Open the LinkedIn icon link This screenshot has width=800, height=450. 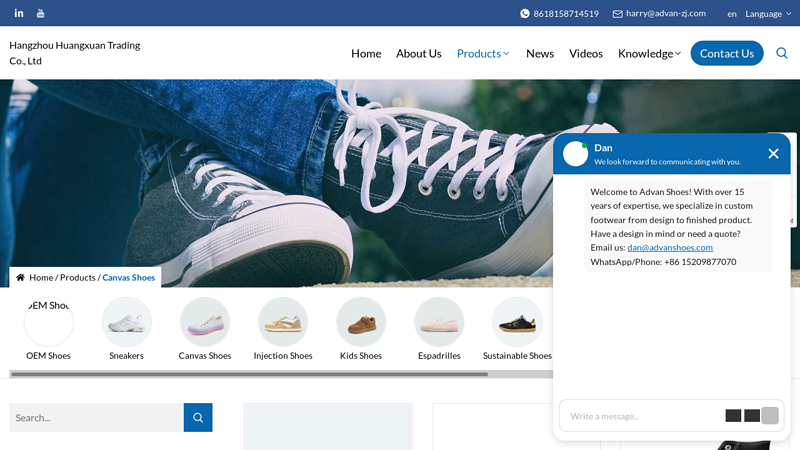pos(19,13)
